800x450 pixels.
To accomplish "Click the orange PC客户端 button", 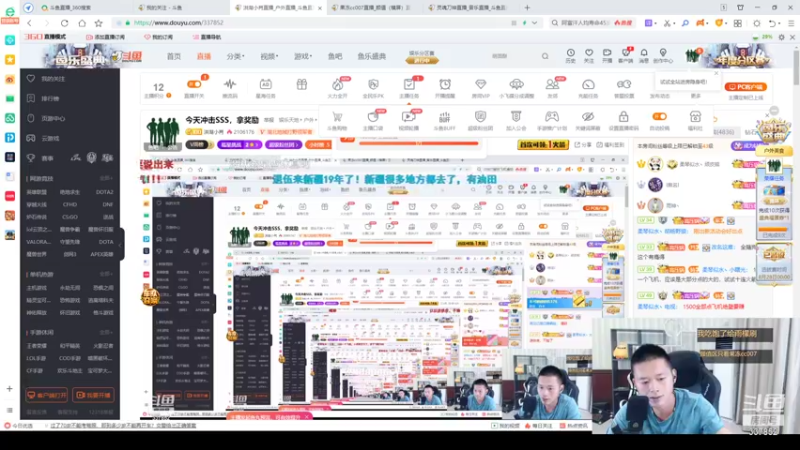I will tap(745, 87).
